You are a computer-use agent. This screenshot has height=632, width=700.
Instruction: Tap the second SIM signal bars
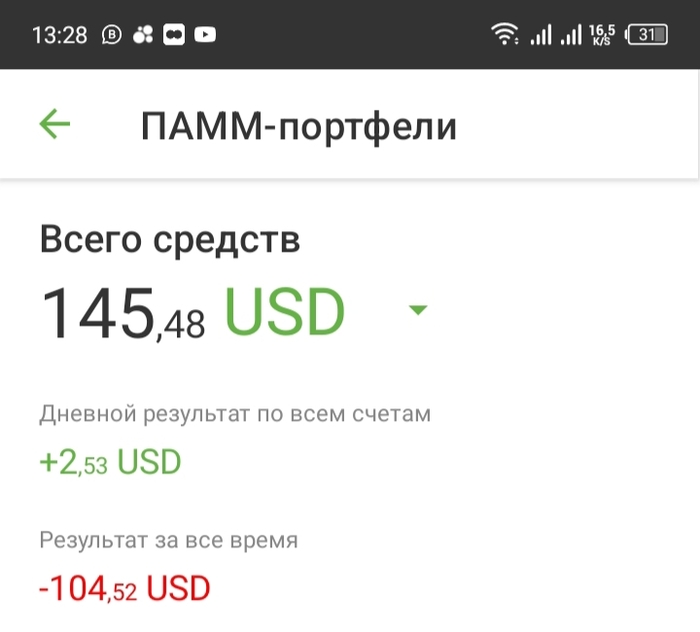[x=571, y=35]
